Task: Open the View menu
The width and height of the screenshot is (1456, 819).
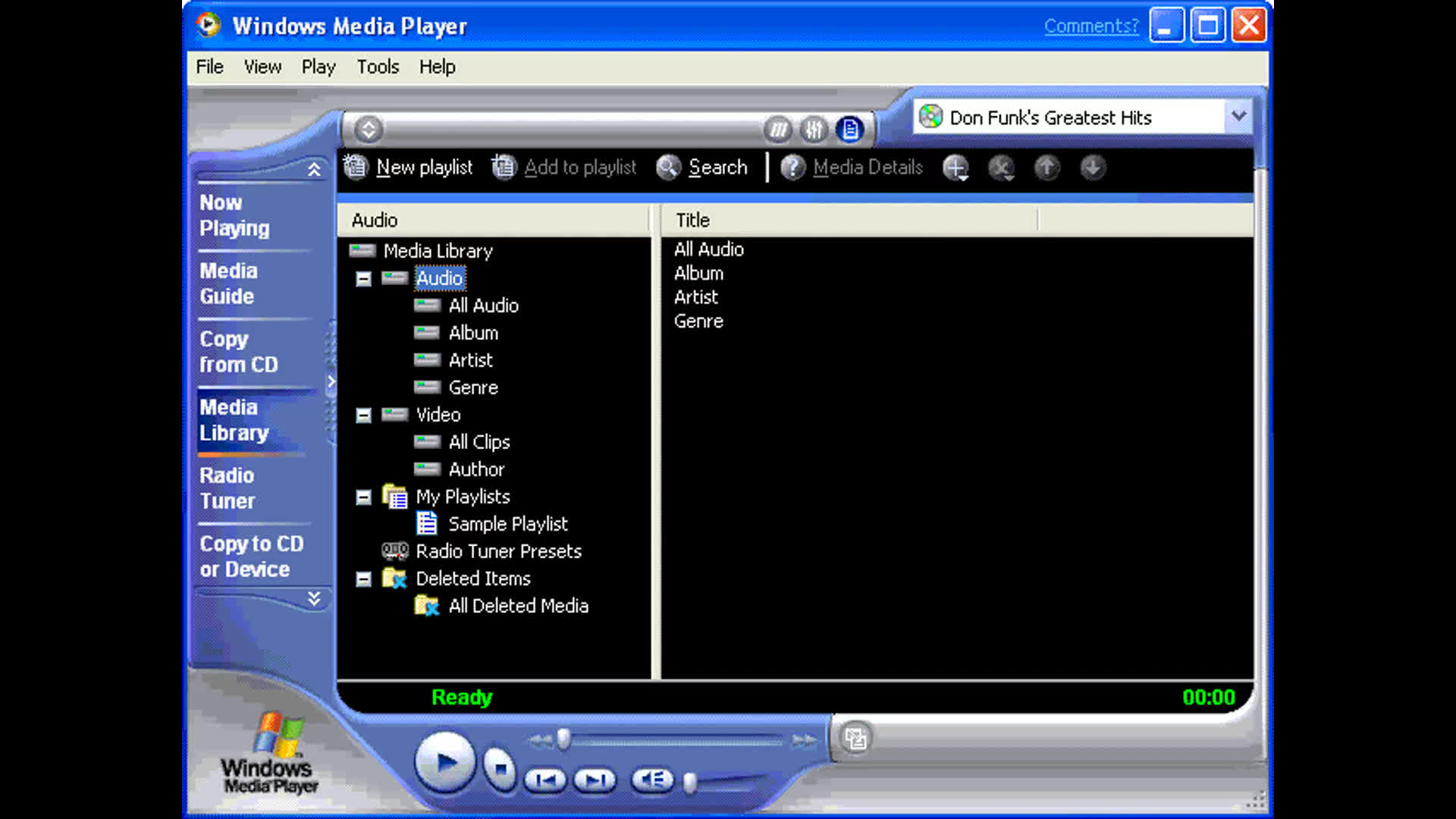Action: pyautogui.click(x=262, y=67)
